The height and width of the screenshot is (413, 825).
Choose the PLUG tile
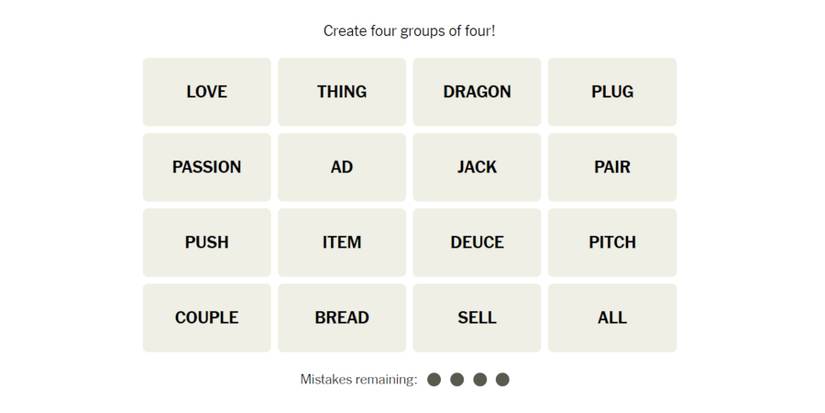[612, 92]
